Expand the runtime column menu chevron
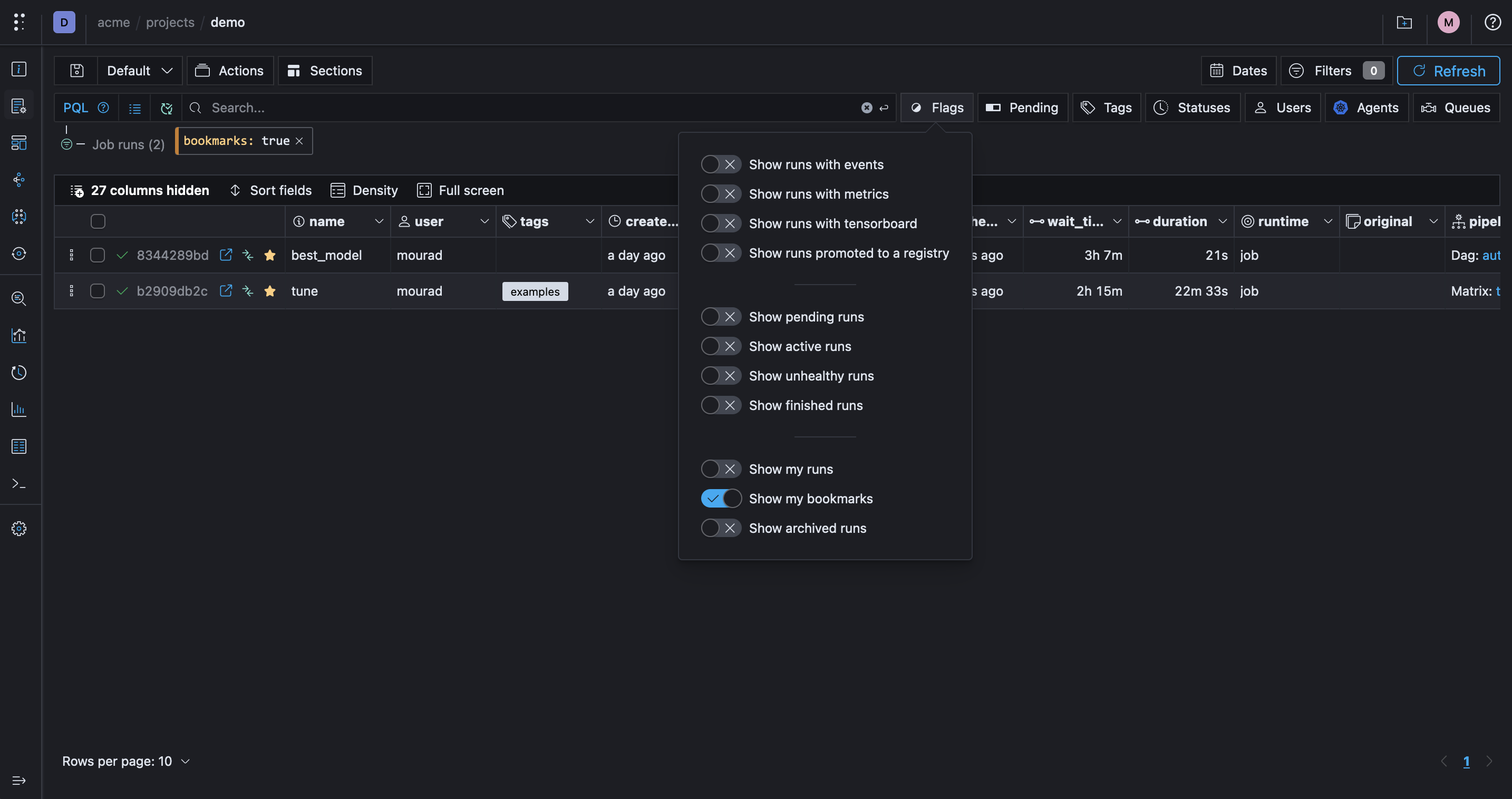This screenshot has width=1512, height=799. 1327,222
